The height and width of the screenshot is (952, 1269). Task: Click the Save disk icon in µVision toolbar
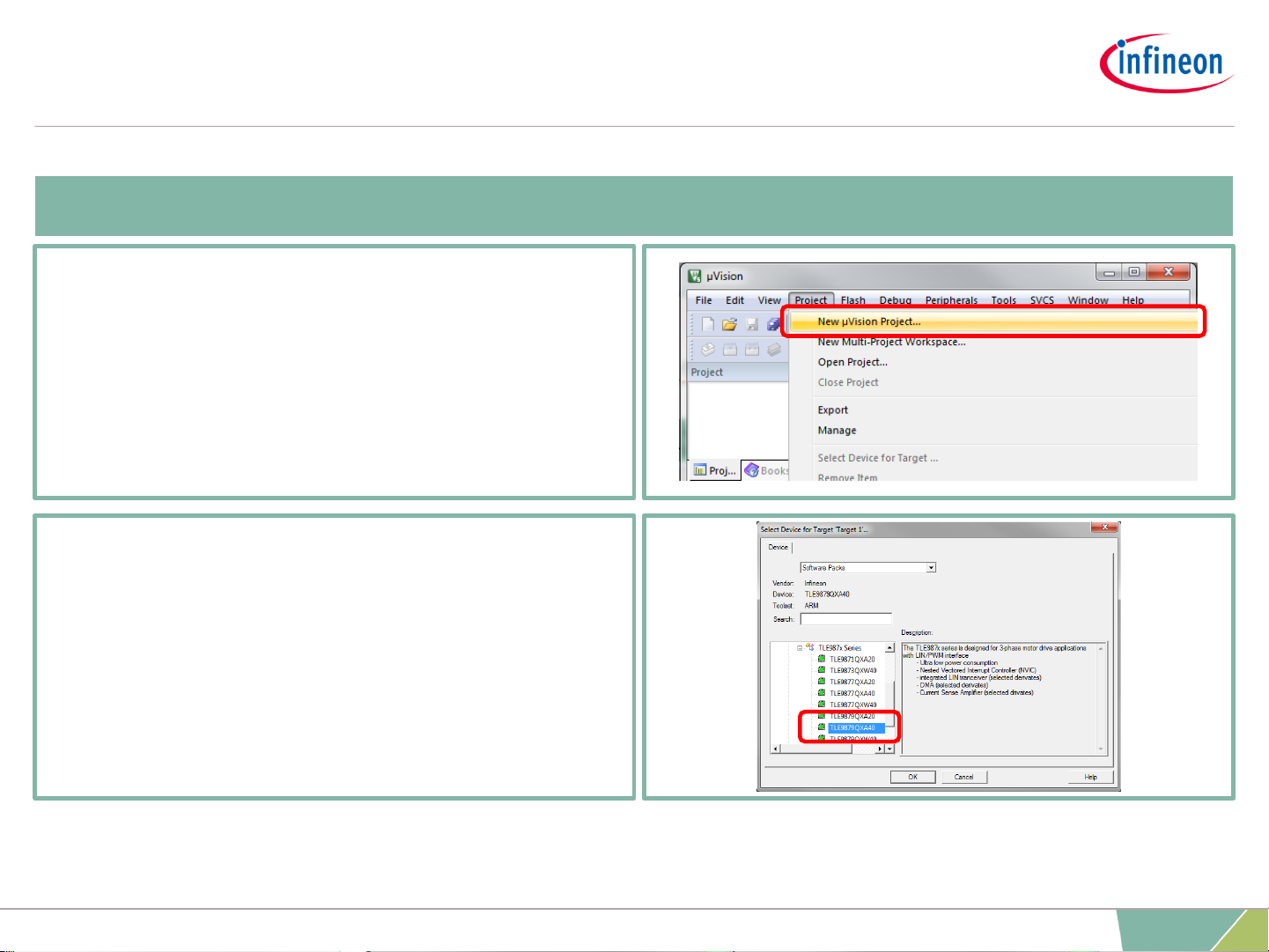(752, 324)
